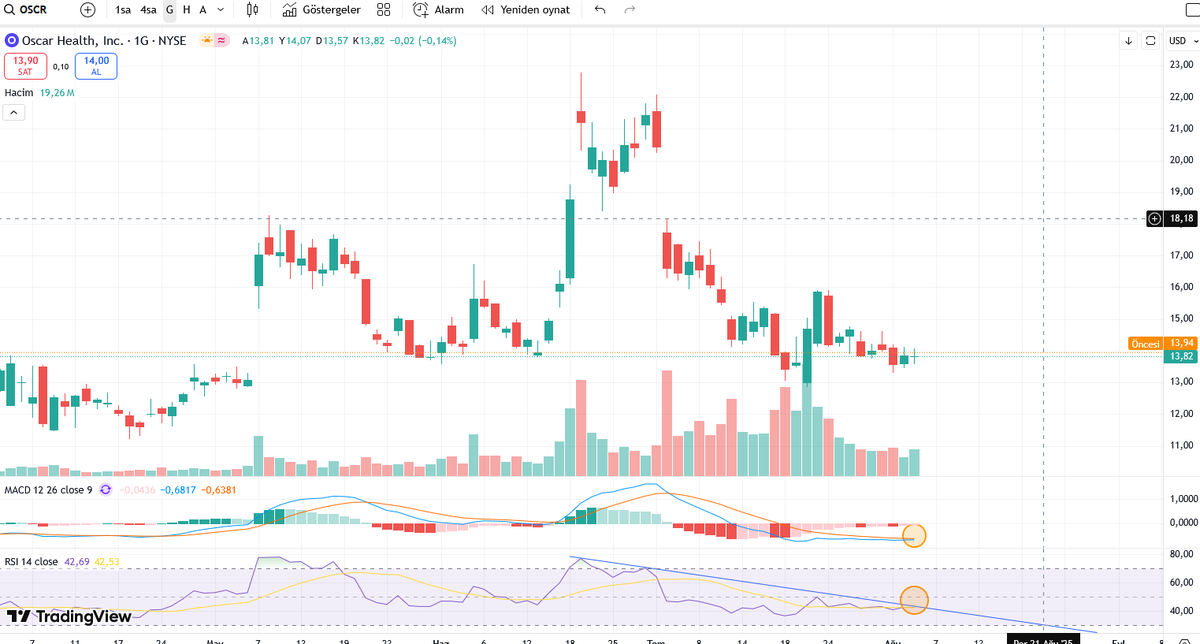The height and width of the screenshot is (644, 1200).
Task: Click the high price value Y14,07
Action: 295,41
